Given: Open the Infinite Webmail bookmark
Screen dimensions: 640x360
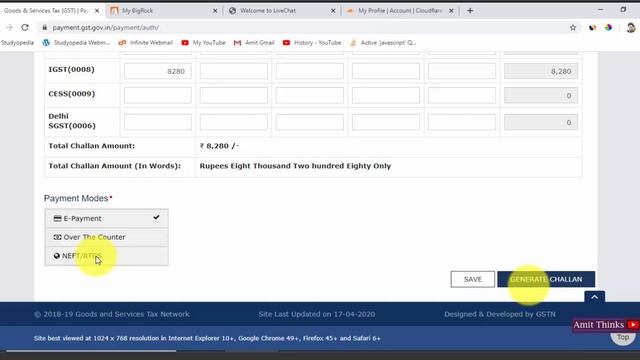Looking at the screenshot, I should (146, 42).
